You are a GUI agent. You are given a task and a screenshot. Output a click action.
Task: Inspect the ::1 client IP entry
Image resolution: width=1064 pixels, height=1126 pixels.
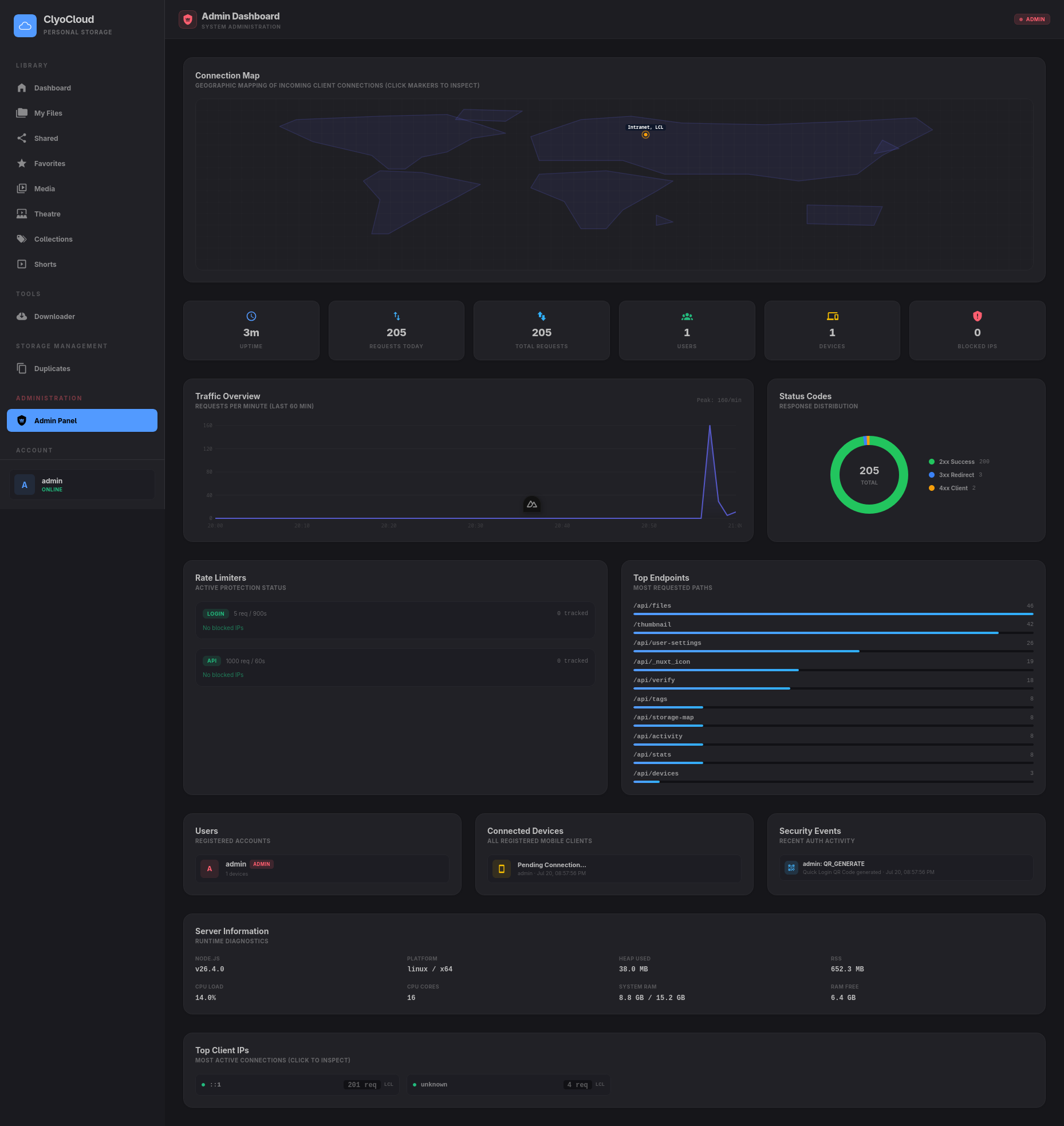[x=297, y=1085]
